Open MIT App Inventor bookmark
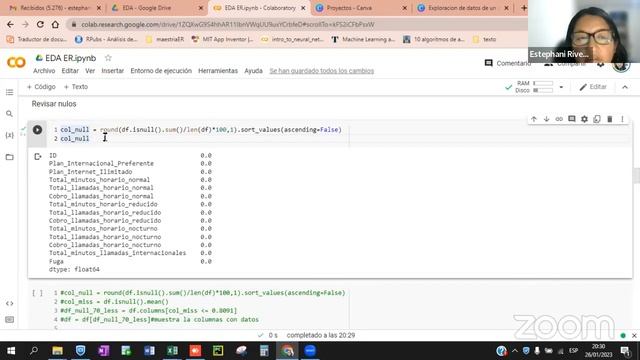 pyautogui.click(x=222, y=39)
